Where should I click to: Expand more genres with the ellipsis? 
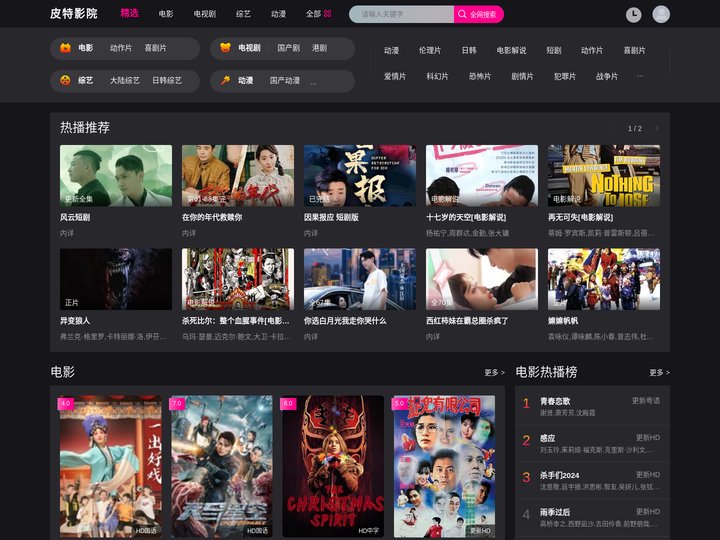pos(640,76)
